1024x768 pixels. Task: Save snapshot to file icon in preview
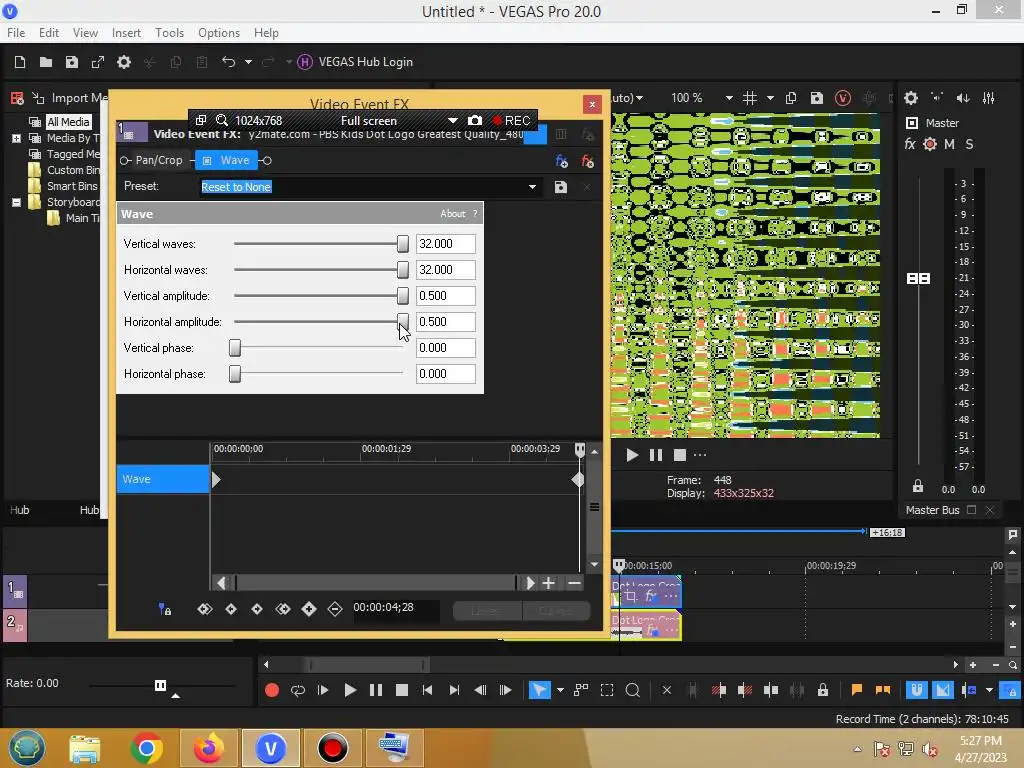tap(816, 99)
